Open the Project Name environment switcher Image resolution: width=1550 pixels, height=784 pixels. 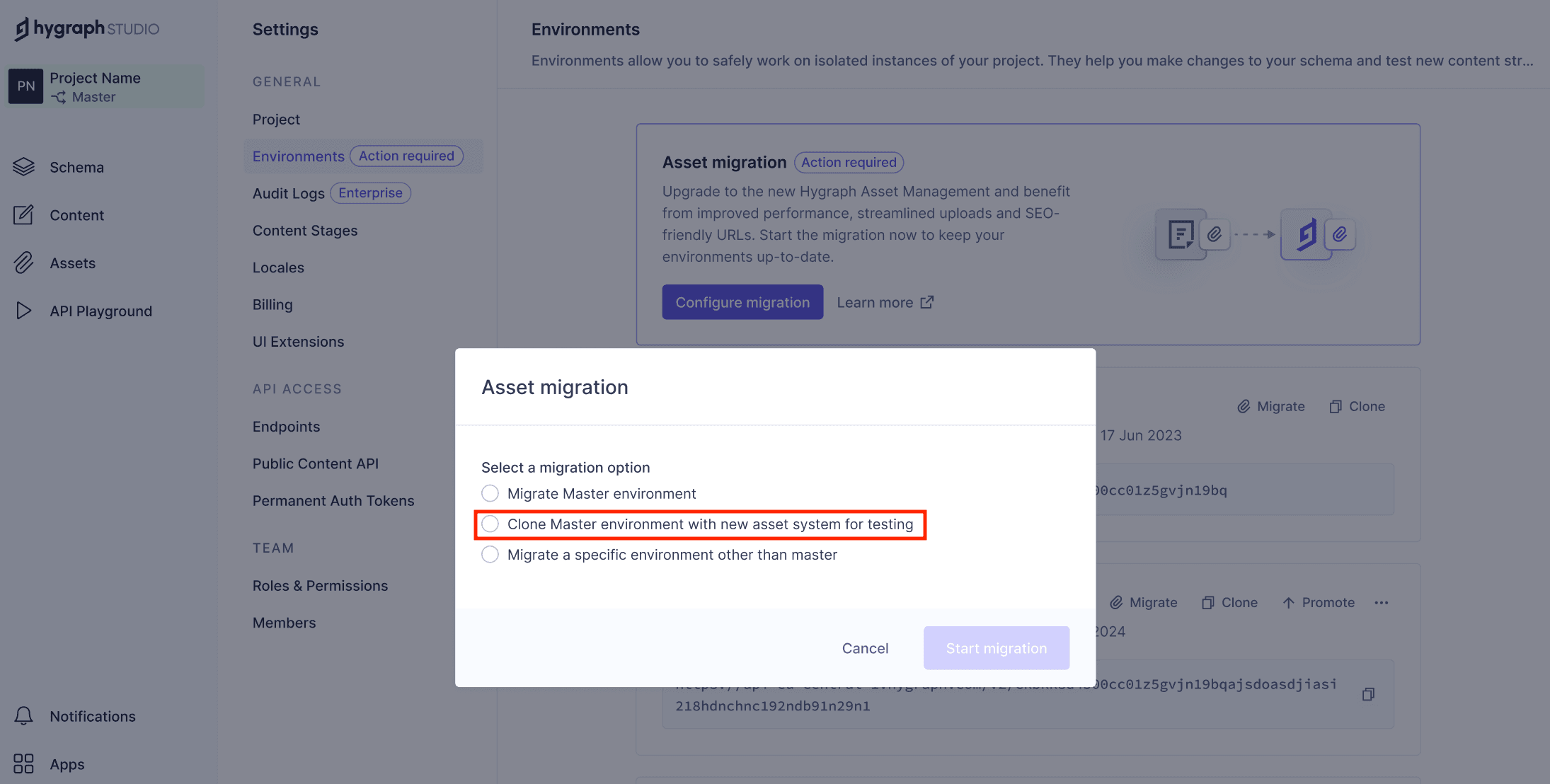click(104, 86)
